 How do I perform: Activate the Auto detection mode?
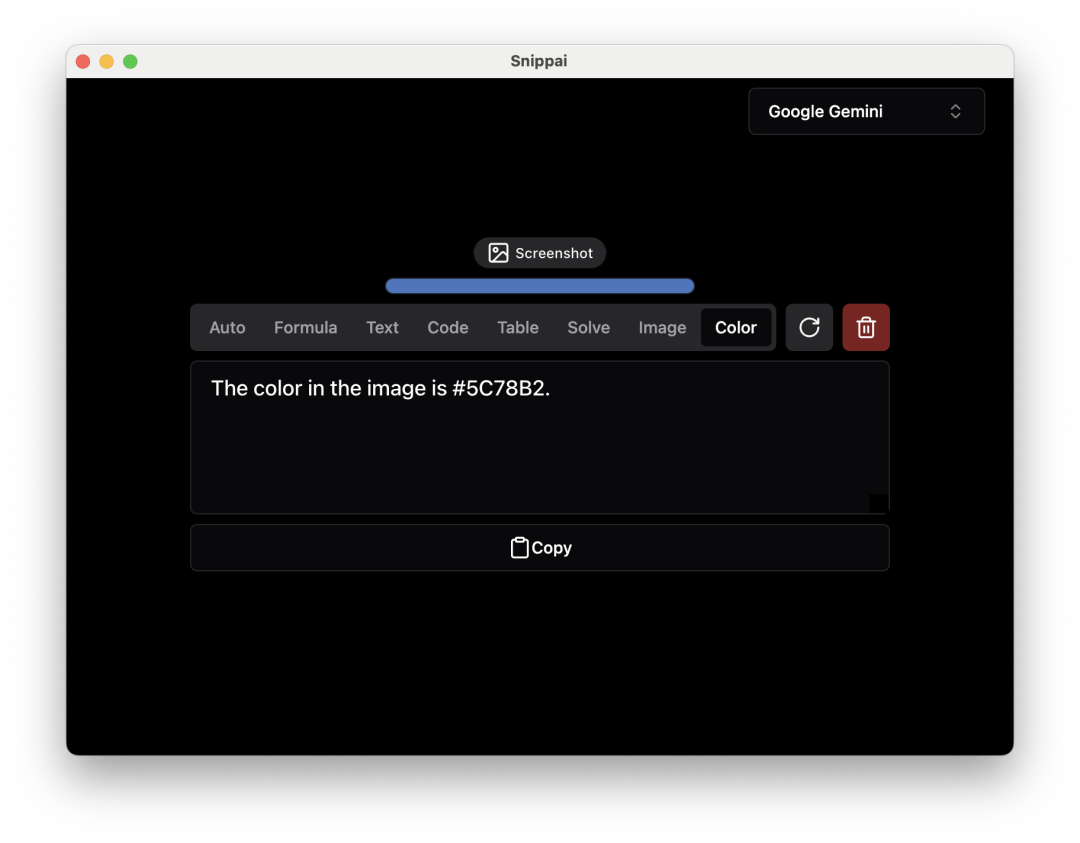tap(227, 327)
